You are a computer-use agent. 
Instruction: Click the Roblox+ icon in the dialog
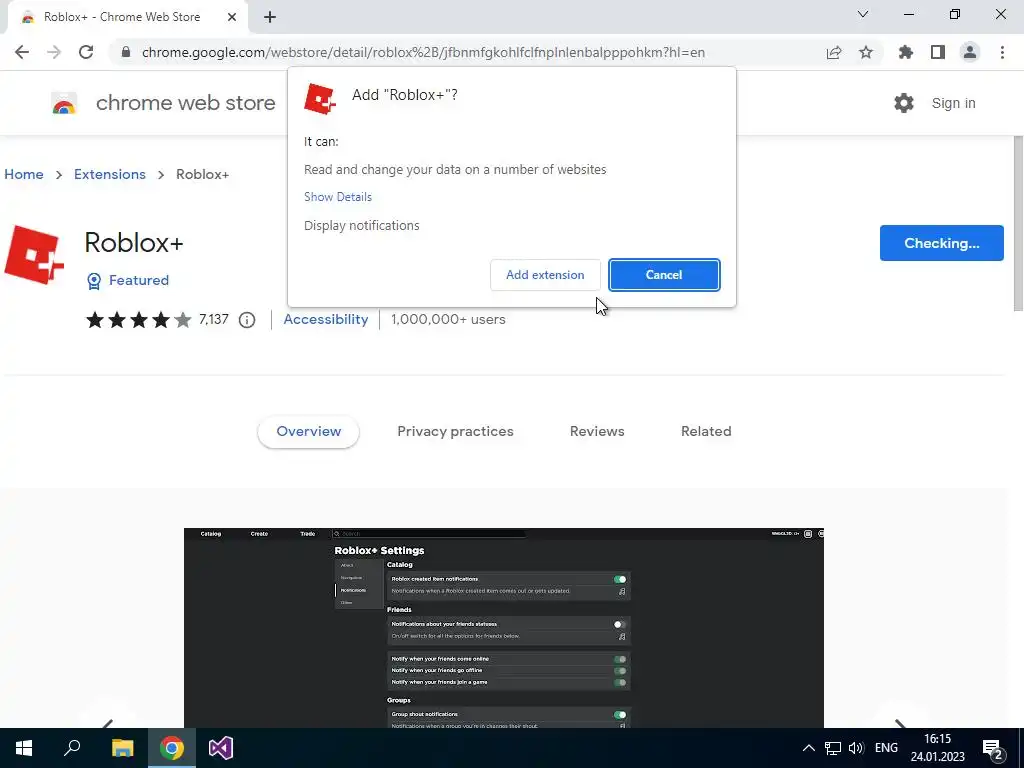pyautogui.click(x=320, y=99)
